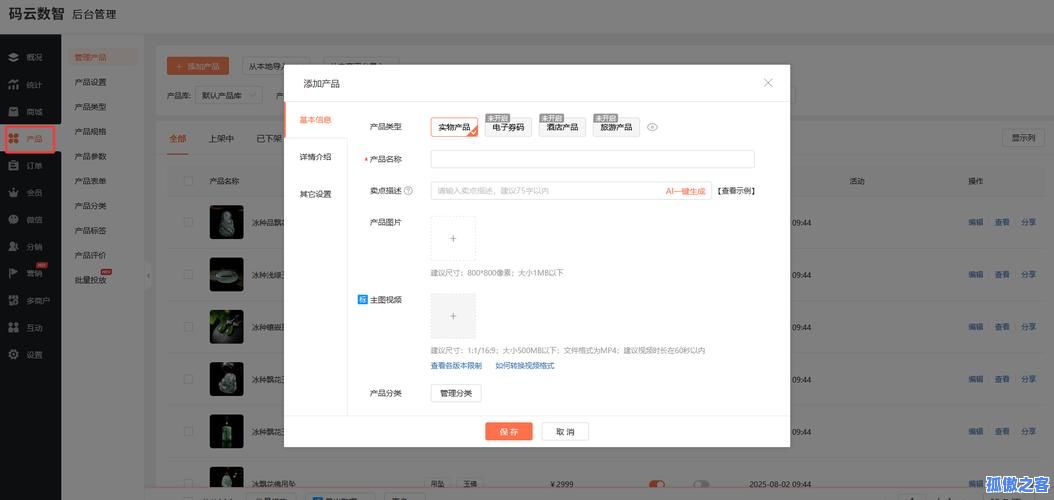Viewport: 1054px width, 500px height.
Task: Open 产品表单 submenu item
Action: click(91, 181)
